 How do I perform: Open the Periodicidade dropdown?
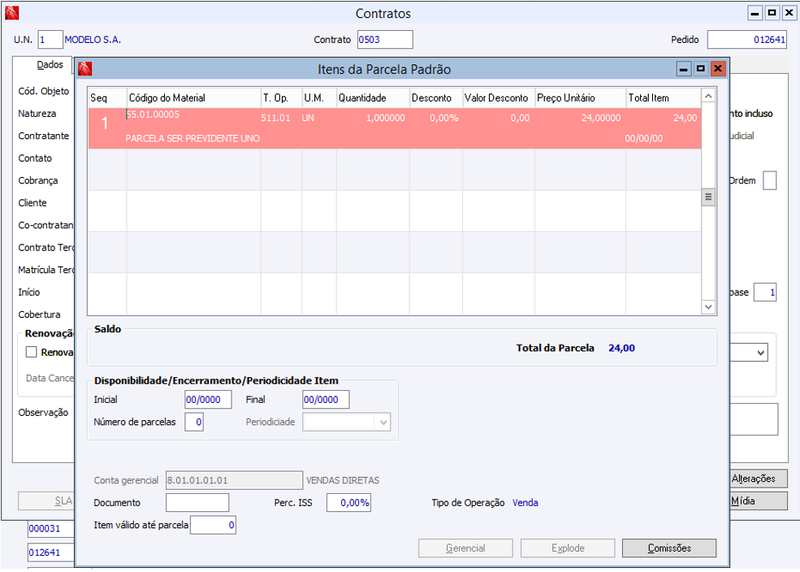pyautogui.click(x=383, y=422)
